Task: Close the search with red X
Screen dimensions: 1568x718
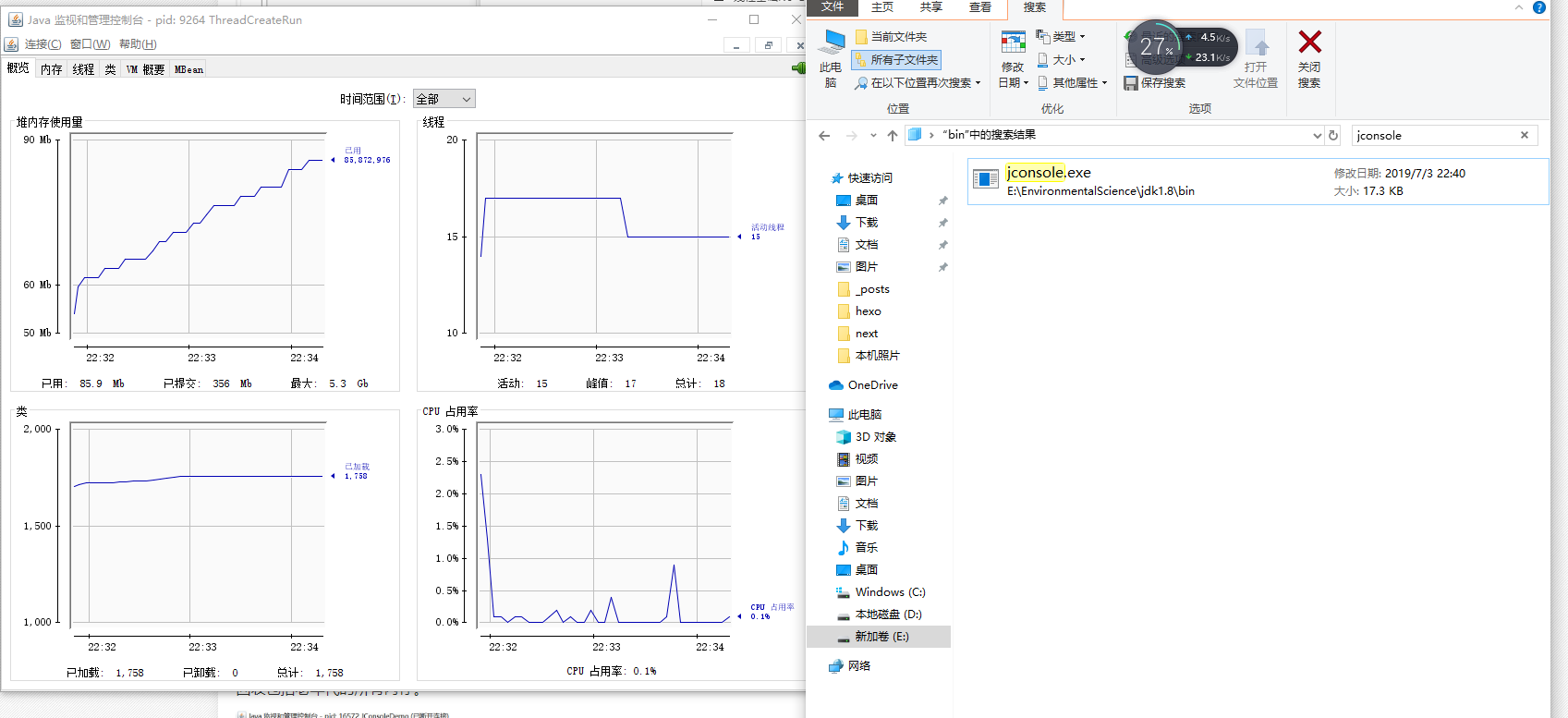Action: pyautogui.click(x=1309, y=58)
